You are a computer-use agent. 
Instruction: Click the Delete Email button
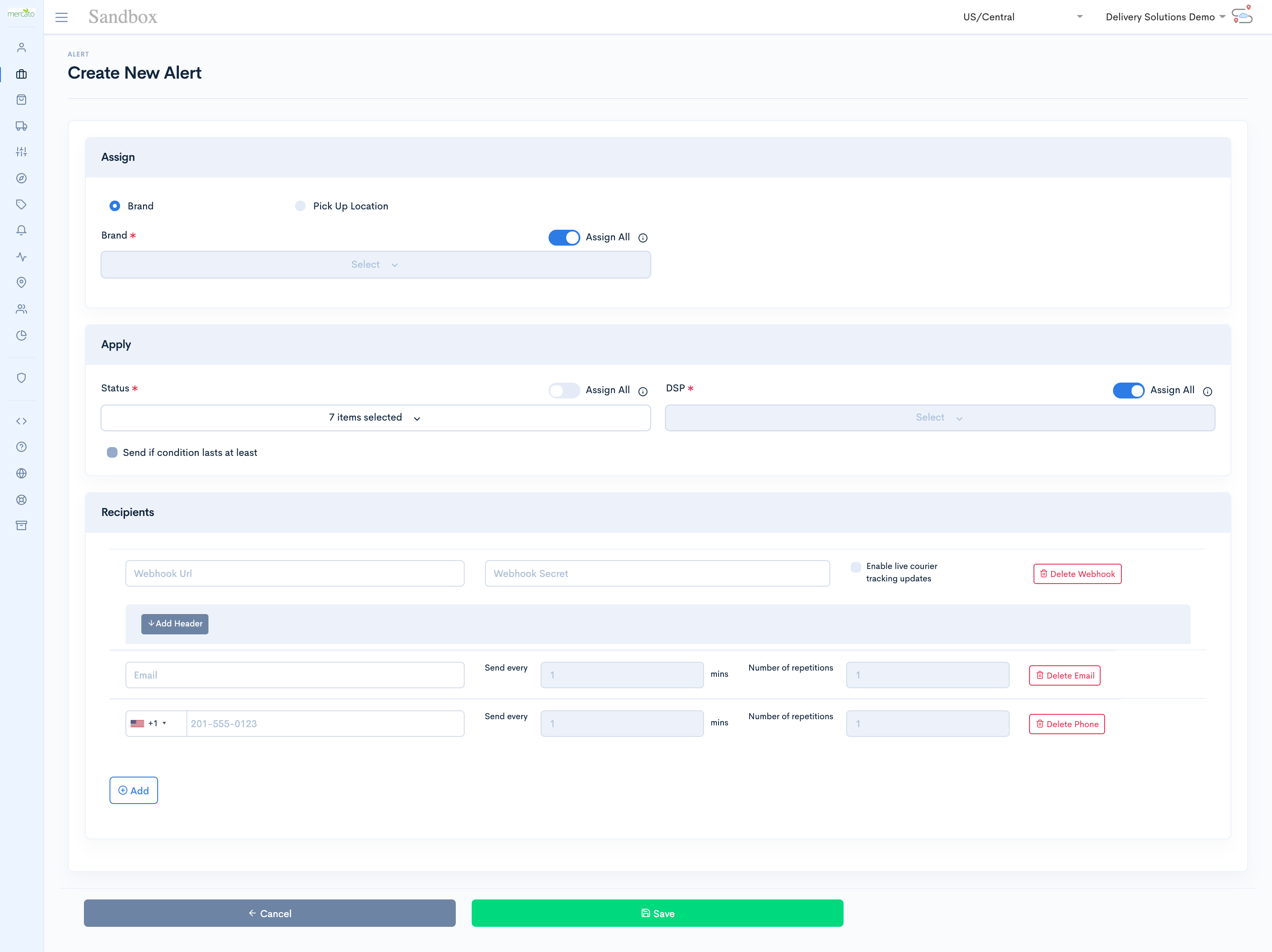coord(1064,676)
